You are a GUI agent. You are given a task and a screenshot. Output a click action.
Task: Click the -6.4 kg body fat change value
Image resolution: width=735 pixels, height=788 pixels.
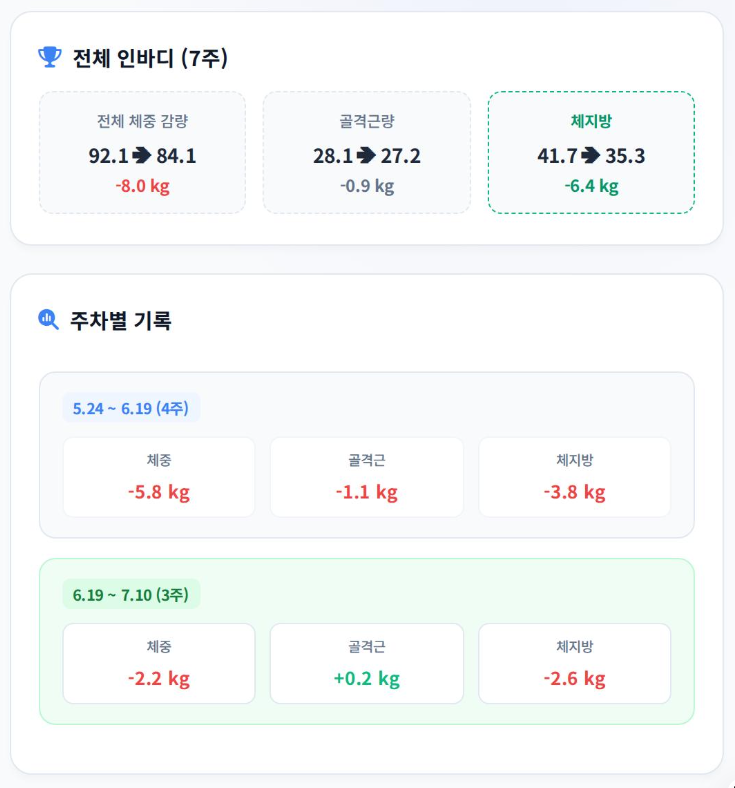(591, 186)
